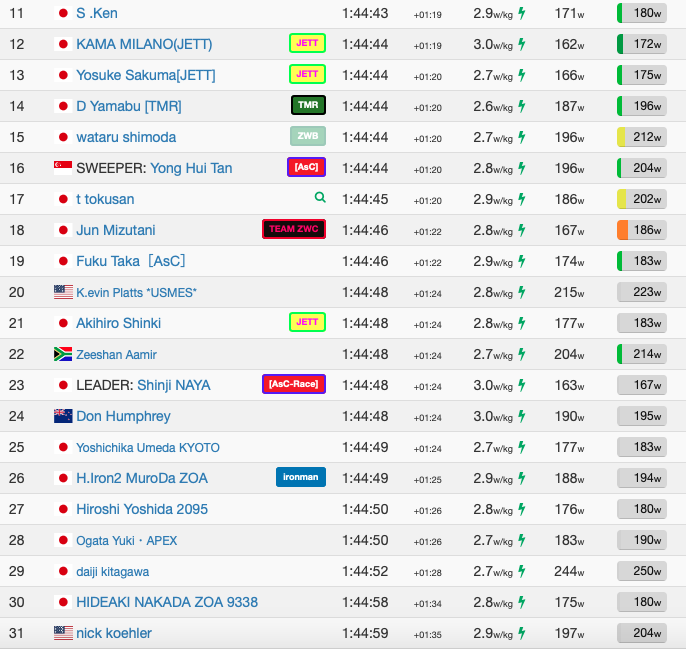The image size is (686, 649).
Task: Open Ogata Yuki・APEX rider profile
Action: pyautogui.click(x=126, y=540)
